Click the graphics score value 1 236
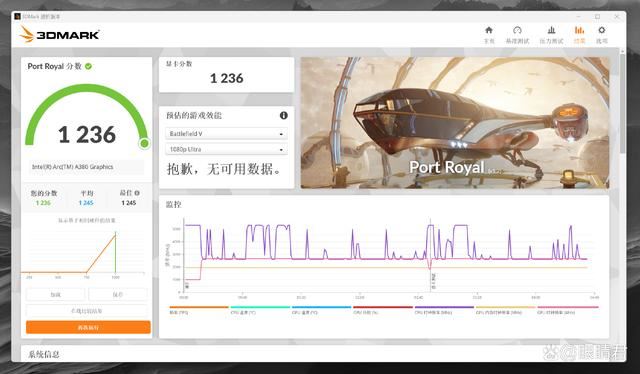Viewport: 640px width, 374px height. pos(227,78)
